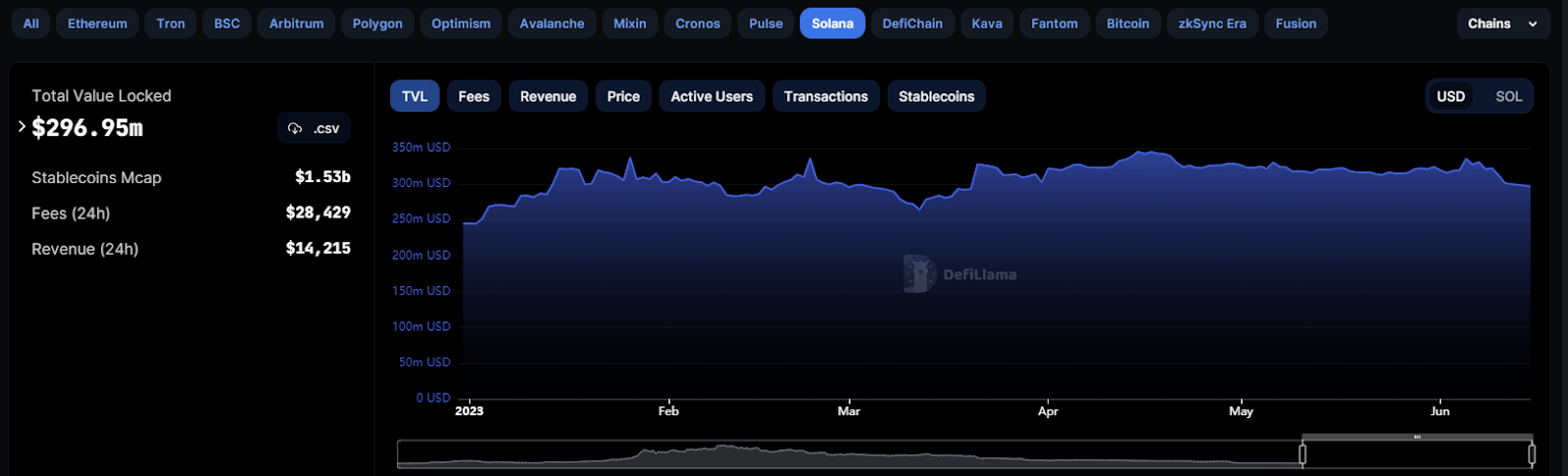
Task: Select the Polygon chain
Action: click(x=377, y=24)
